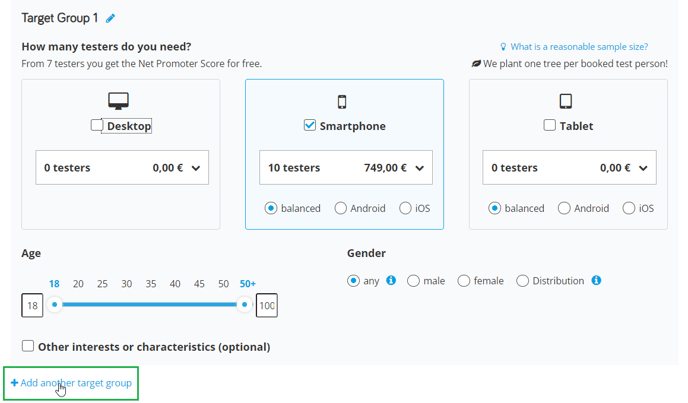Open 'What is a reasonable sample size?' link
Viewport: 688px width, 403px height.
coord(579,47)
